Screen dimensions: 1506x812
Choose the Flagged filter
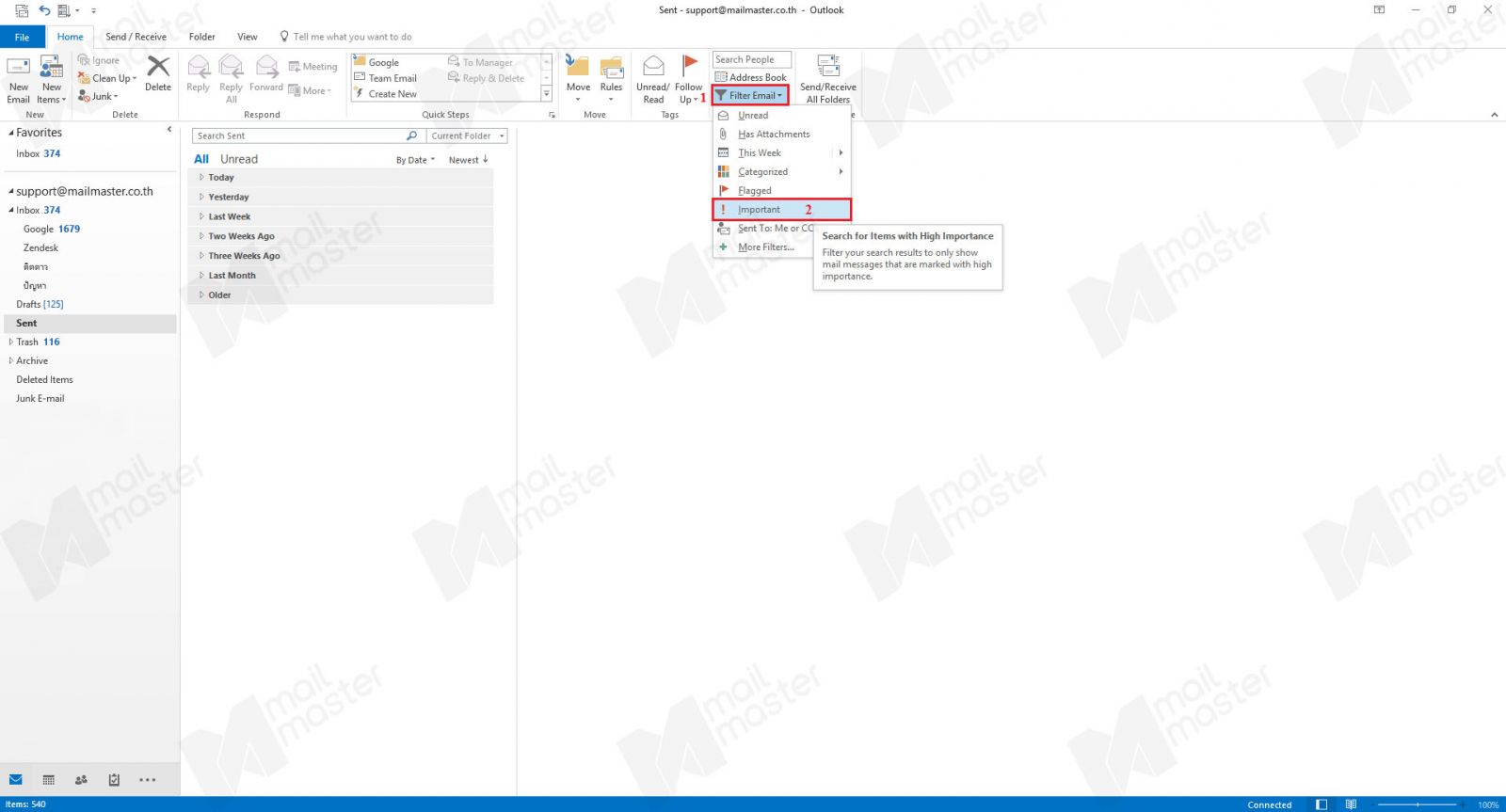(x=781, y=191)
